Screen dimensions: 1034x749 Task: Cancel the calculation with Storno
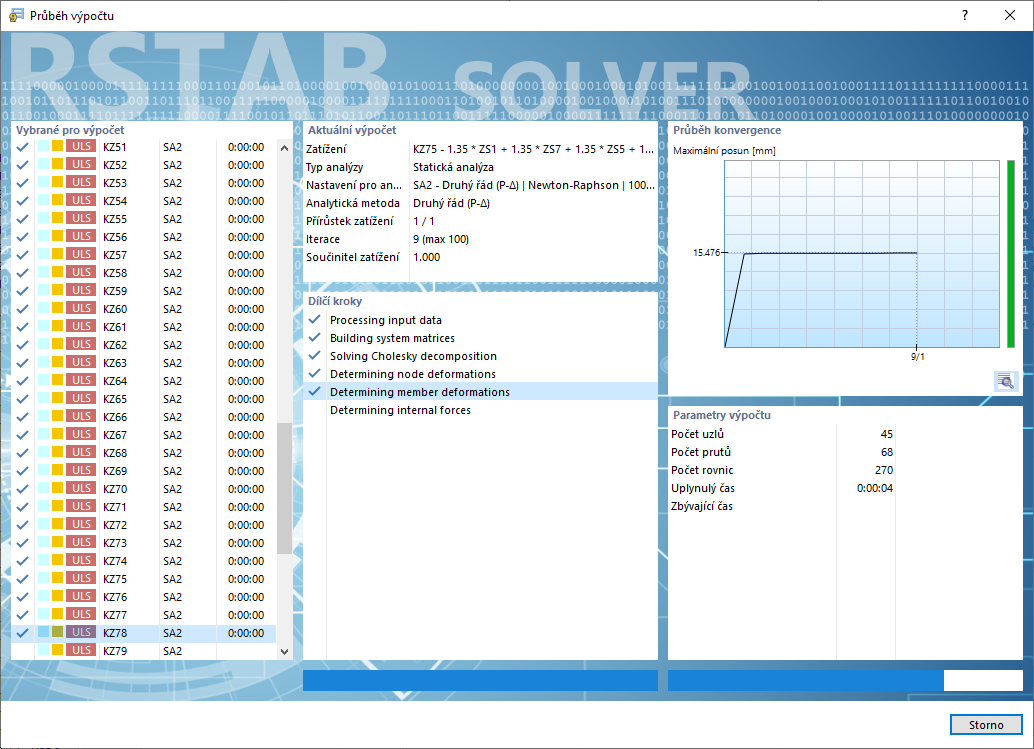pyautogui.click(x=986, y=725)
